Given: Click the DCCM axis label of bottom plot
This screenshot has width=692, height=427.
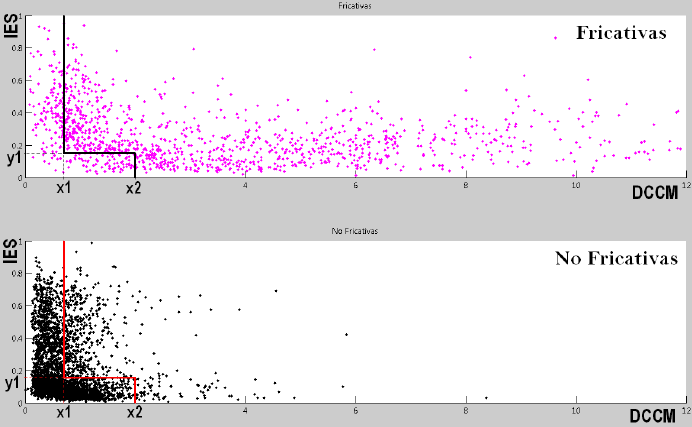Looking at the screenshot, I should click(652, 416).
